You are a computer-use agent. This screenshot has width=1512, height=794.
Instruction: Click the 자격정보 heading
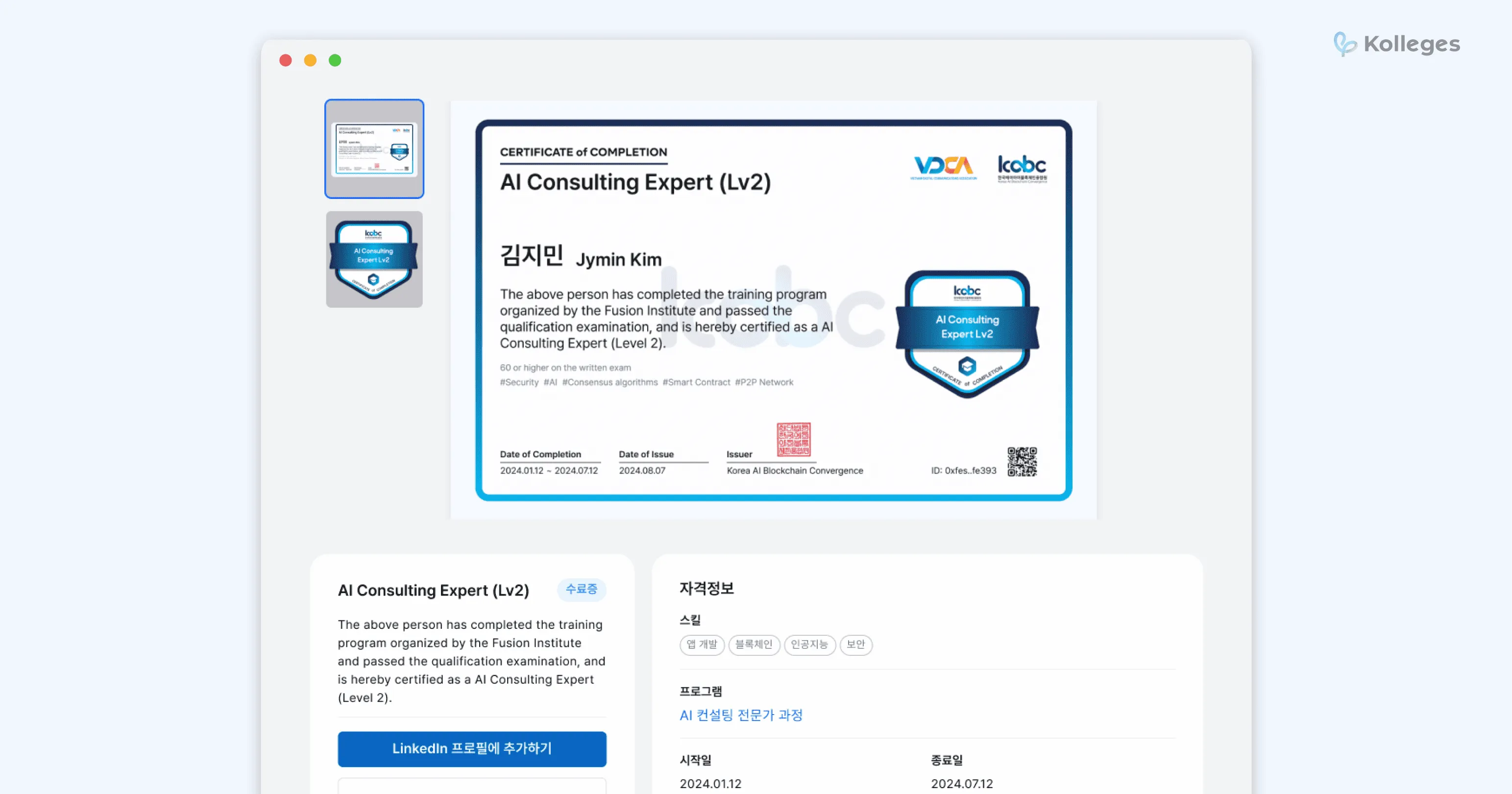tap(706, 588)
